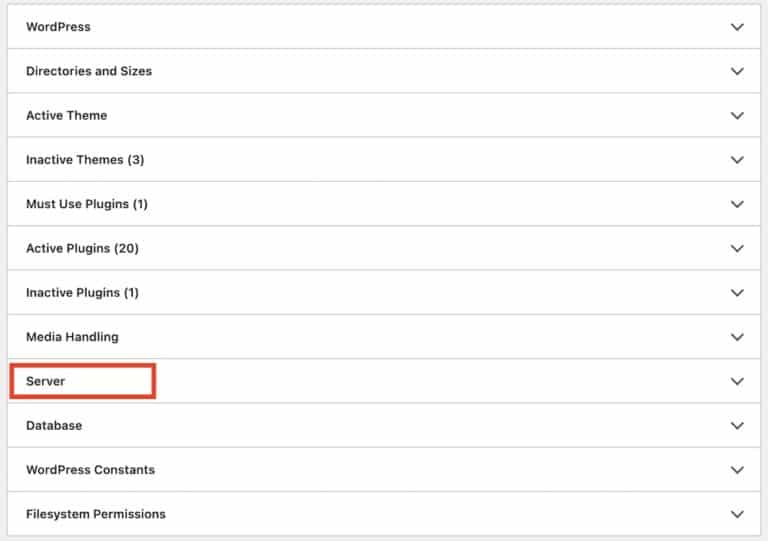Select the Database heading text
Image resolution: width=768 pixels, height=541 pixels.
coord(54,426)
